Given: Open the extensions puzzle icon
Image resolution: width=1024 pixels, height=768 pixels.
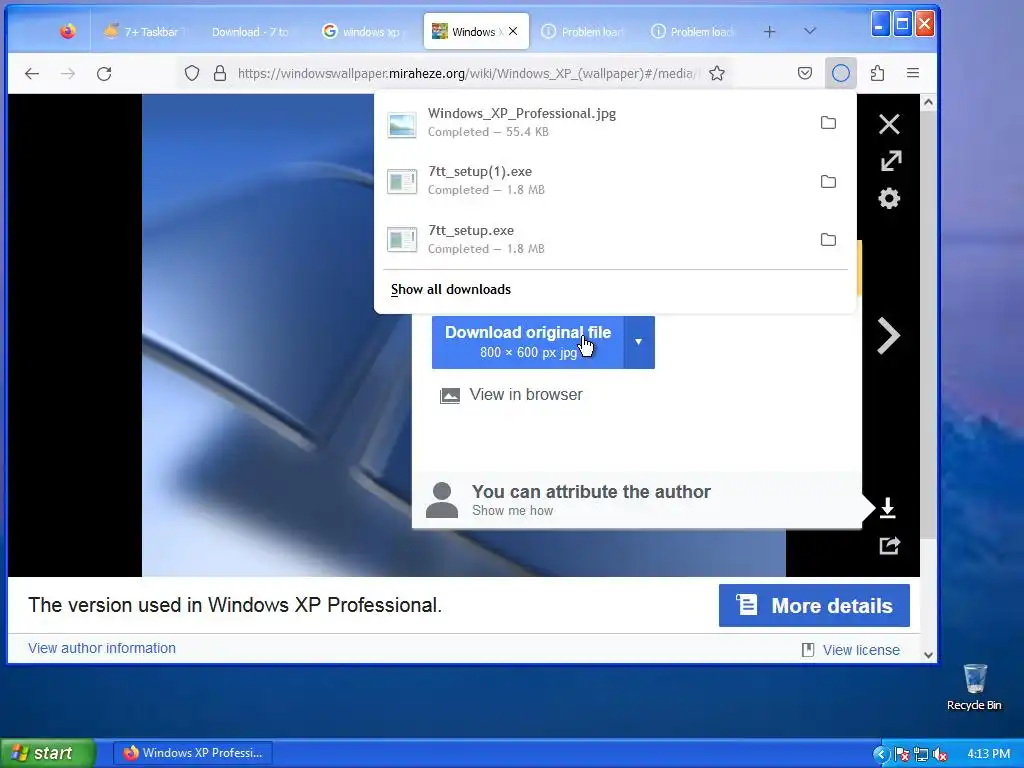Looking at the screenshot, I should 877,73.
